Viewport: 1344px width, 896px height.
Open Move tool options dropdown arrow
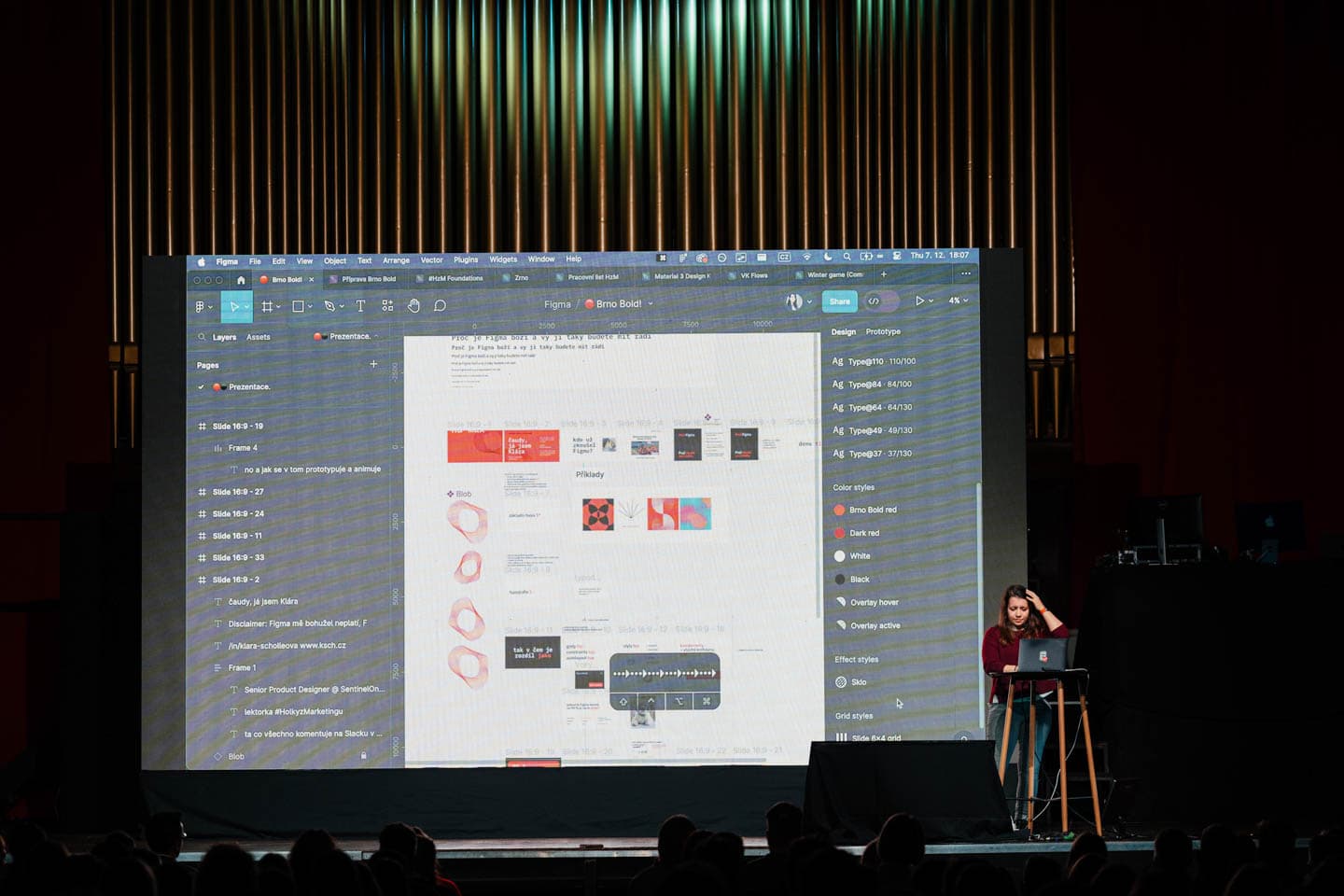pos(247,306)
